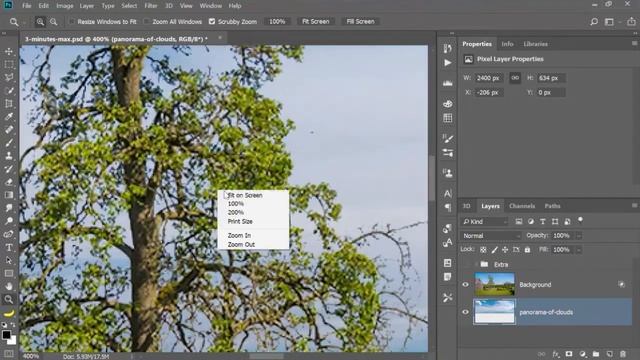Choose Fit on Screen in context menu

[245, 196]
